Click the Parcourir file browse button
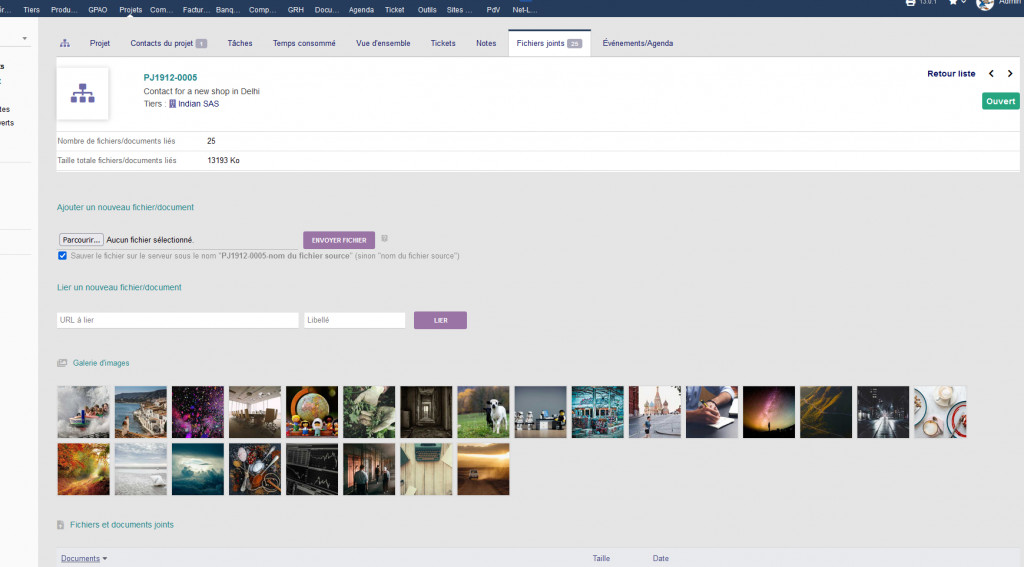This screenshot has height=567, width=1024. pos(81,240)
